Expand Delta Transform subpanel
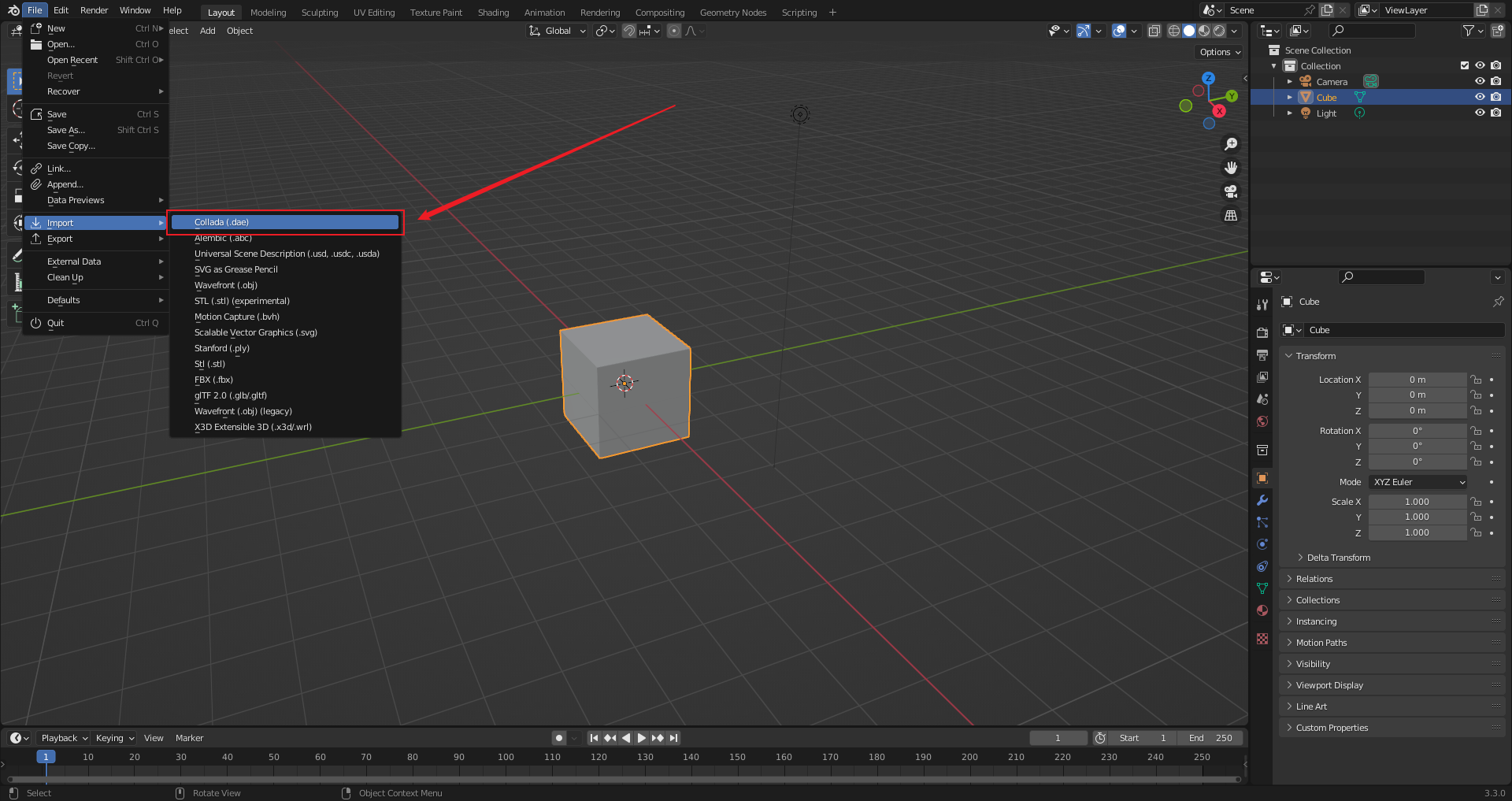 [x=1338, y=558]
